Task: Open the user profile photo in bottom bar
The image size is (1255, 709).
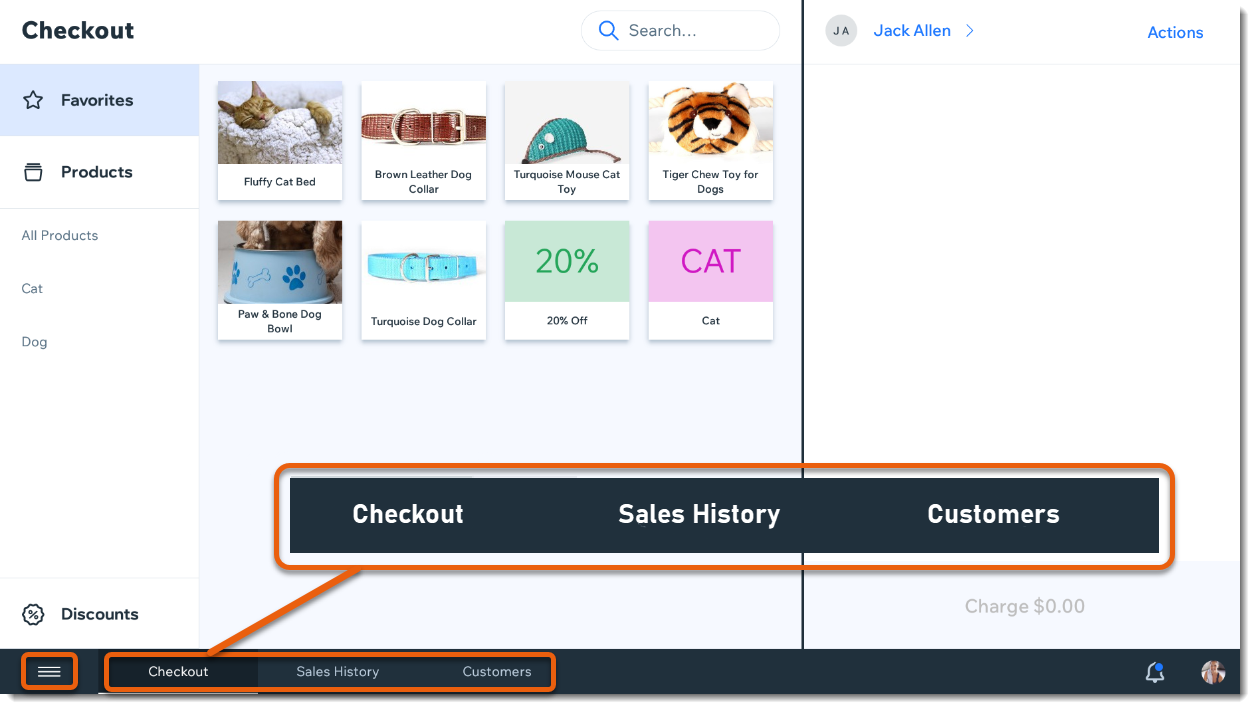Action: 1213,672
